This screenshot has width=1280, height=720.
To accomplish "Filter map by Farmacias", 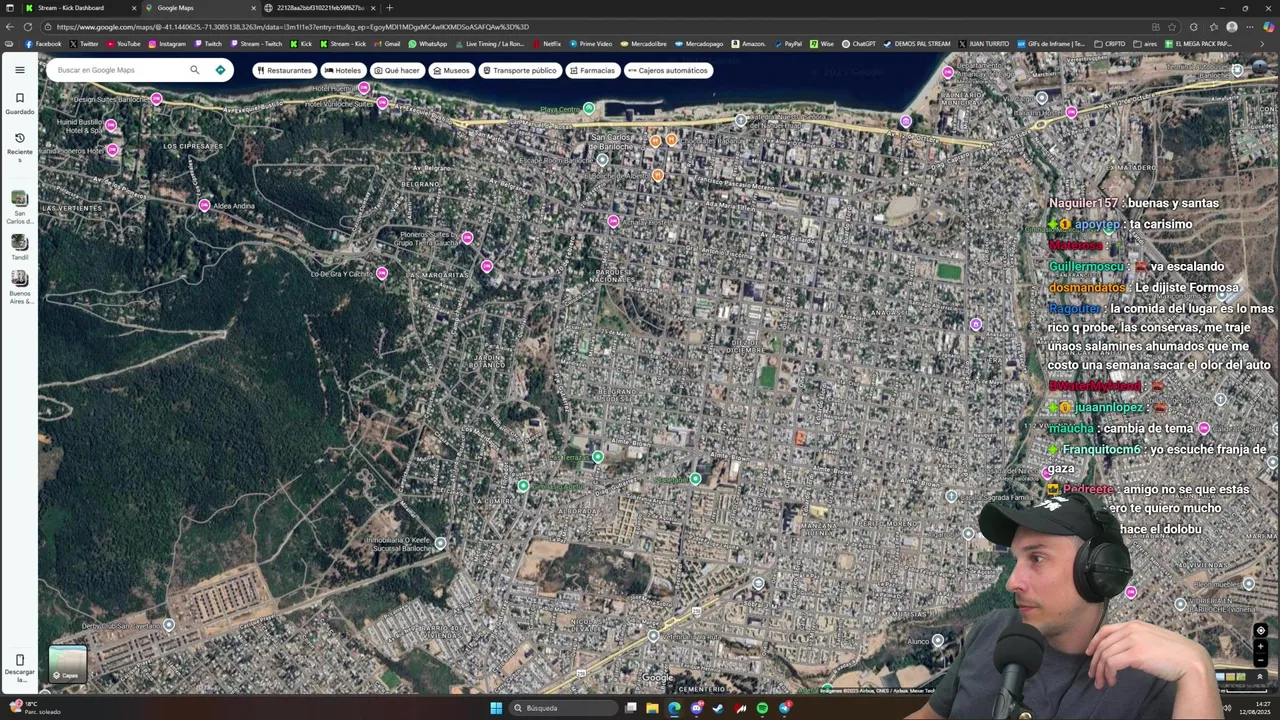I will tap(592, 70).
